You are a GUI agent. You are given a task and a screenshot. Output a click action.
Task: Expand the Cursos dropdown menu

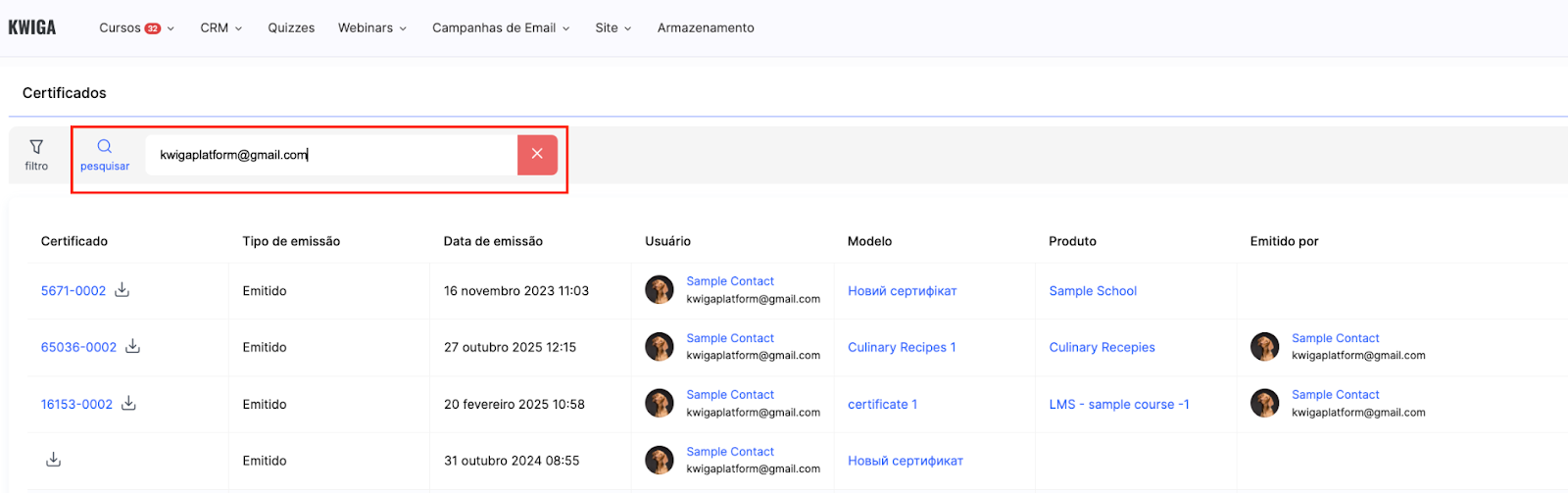click(136, 28)
